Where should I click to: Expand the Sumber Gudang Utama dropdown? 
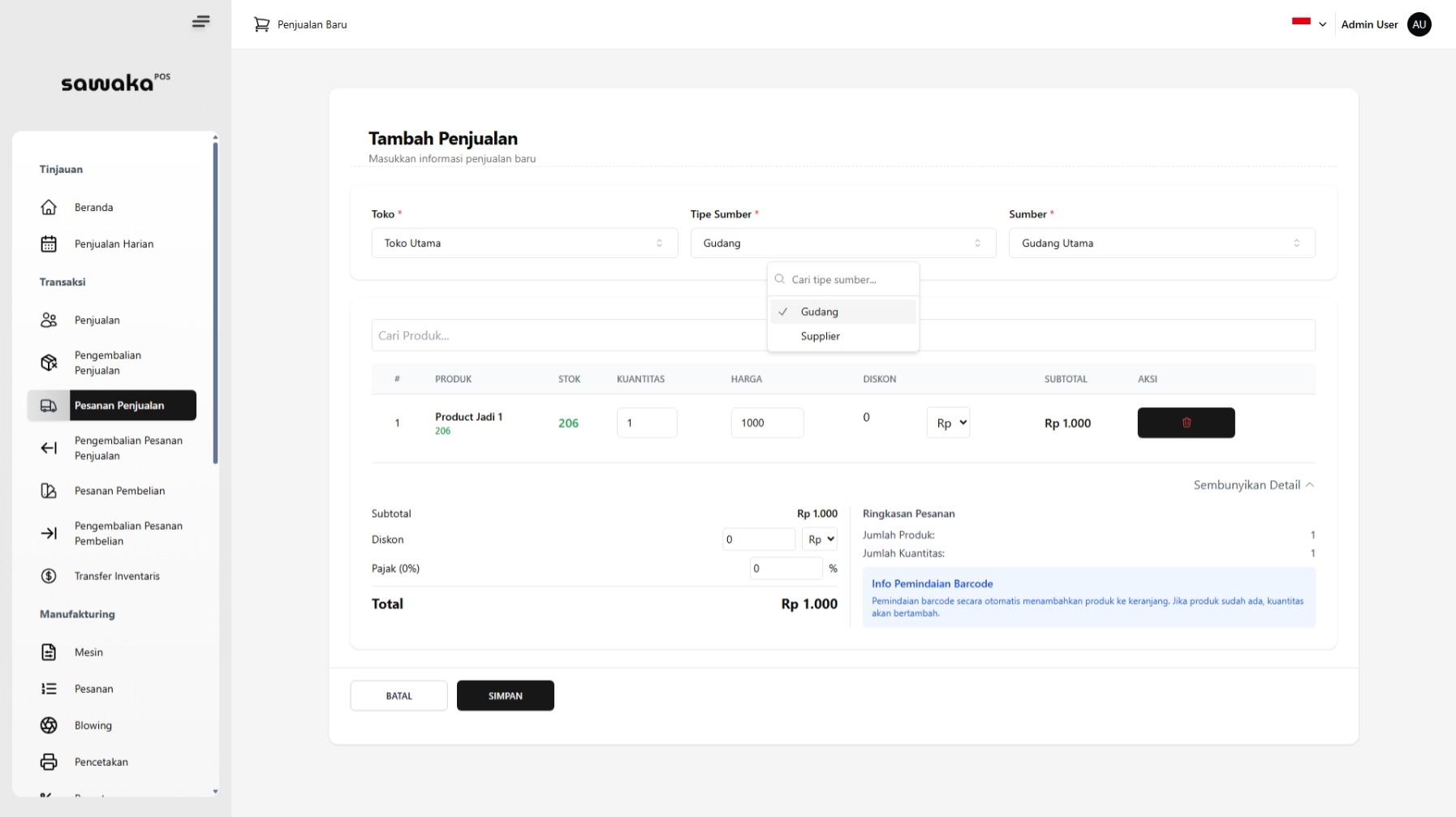(x=1161, y=243)
